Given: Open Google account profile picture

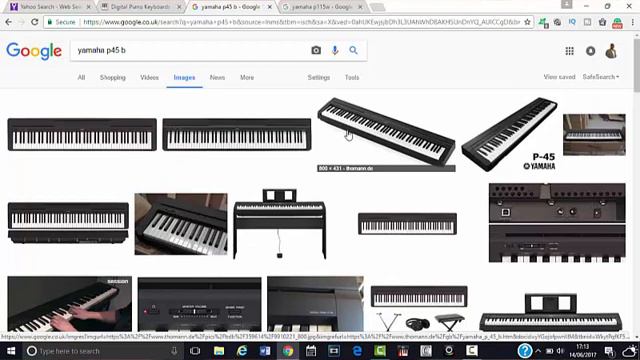Looking at the screenshot, I should [611, 51].
